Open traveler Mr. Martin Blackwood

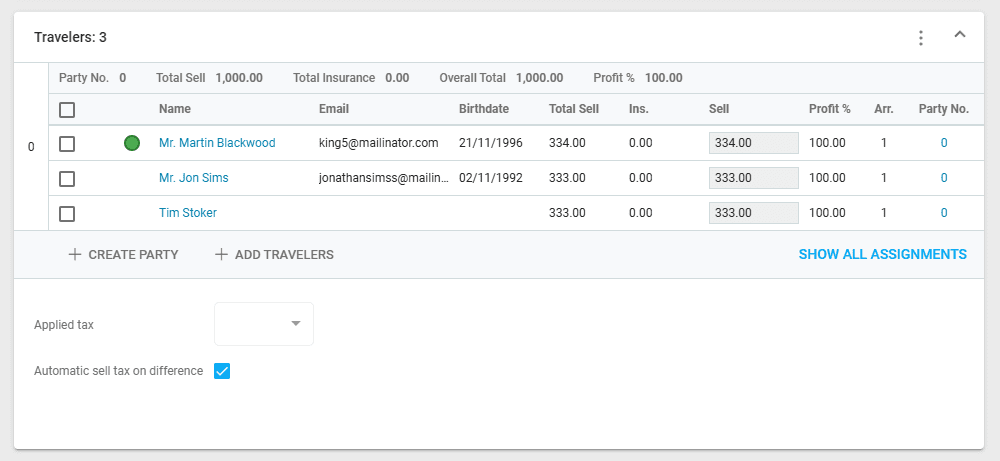pyautogui.click(x=217, y=143)
